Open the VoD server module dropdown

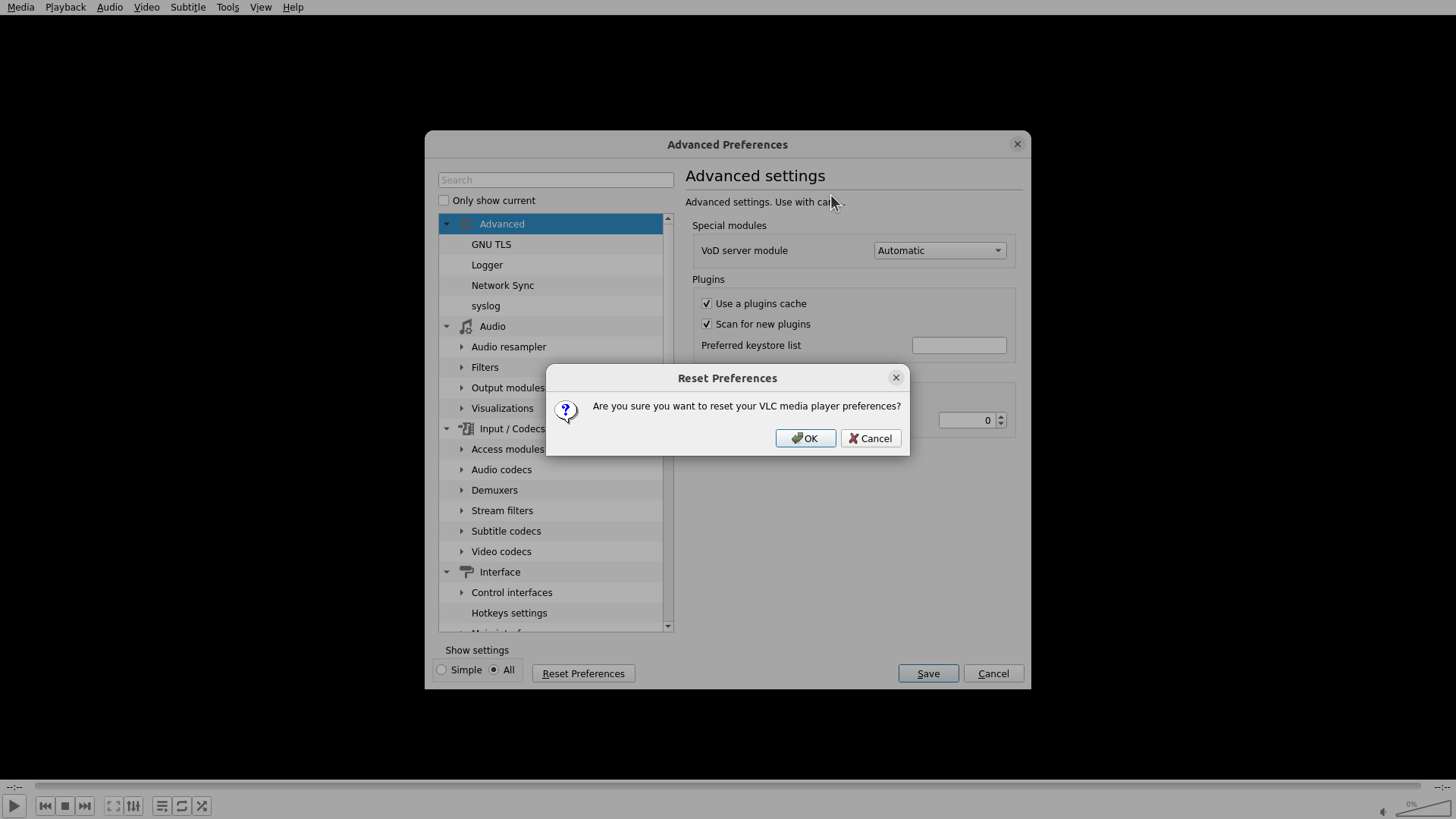[940, 251]
